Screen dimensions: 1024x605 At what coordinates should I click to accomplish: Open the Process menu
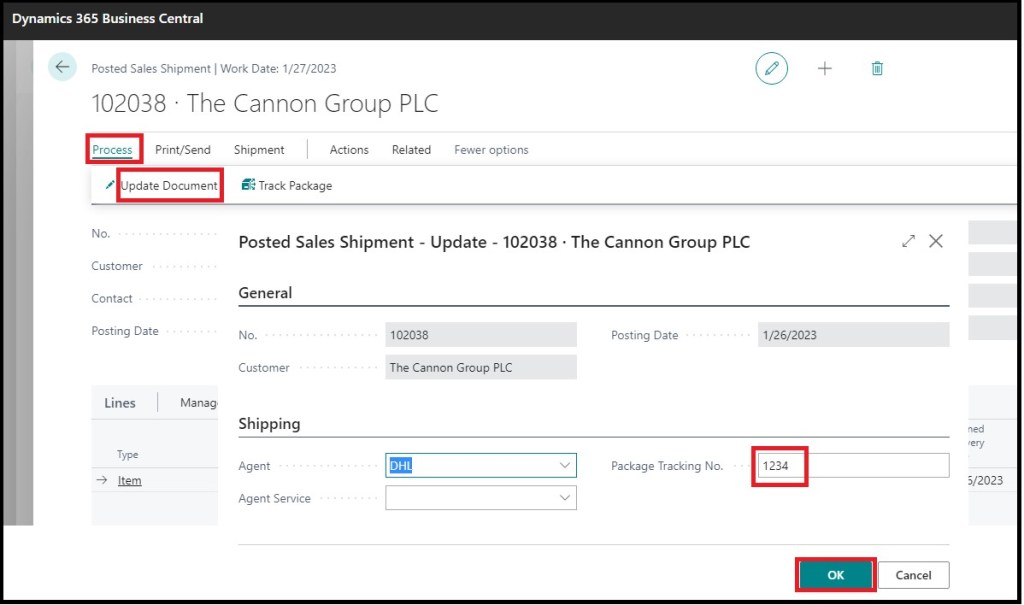112,150
